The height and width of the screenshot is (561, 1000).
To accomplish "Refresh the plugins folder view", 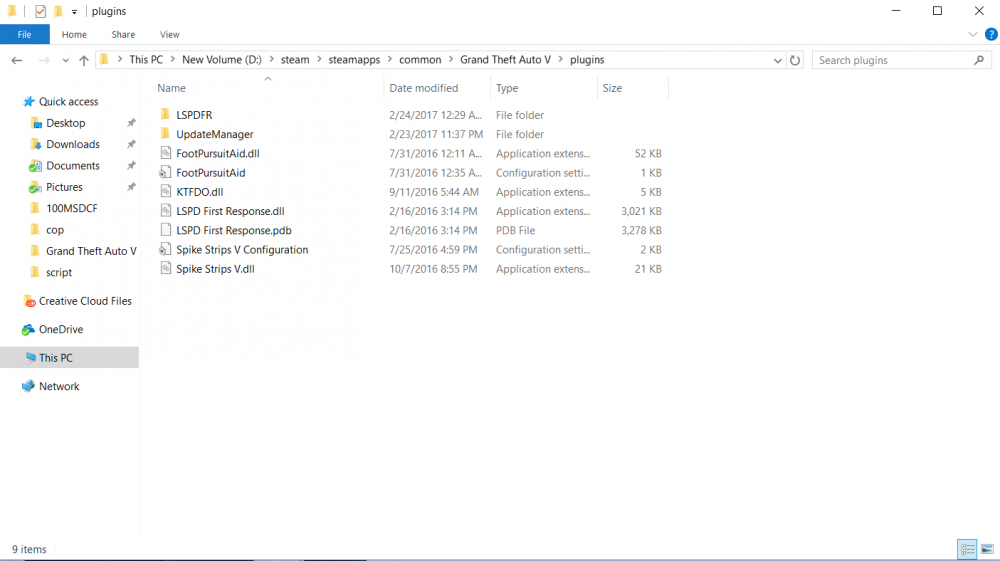I will (x=795, y=60).
